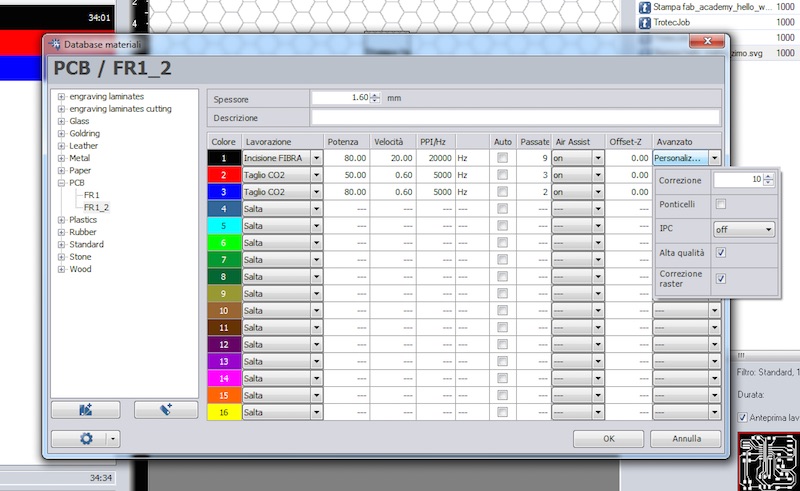
Task: Select the FR1_2 material in tree
Action: pos(96,207)
